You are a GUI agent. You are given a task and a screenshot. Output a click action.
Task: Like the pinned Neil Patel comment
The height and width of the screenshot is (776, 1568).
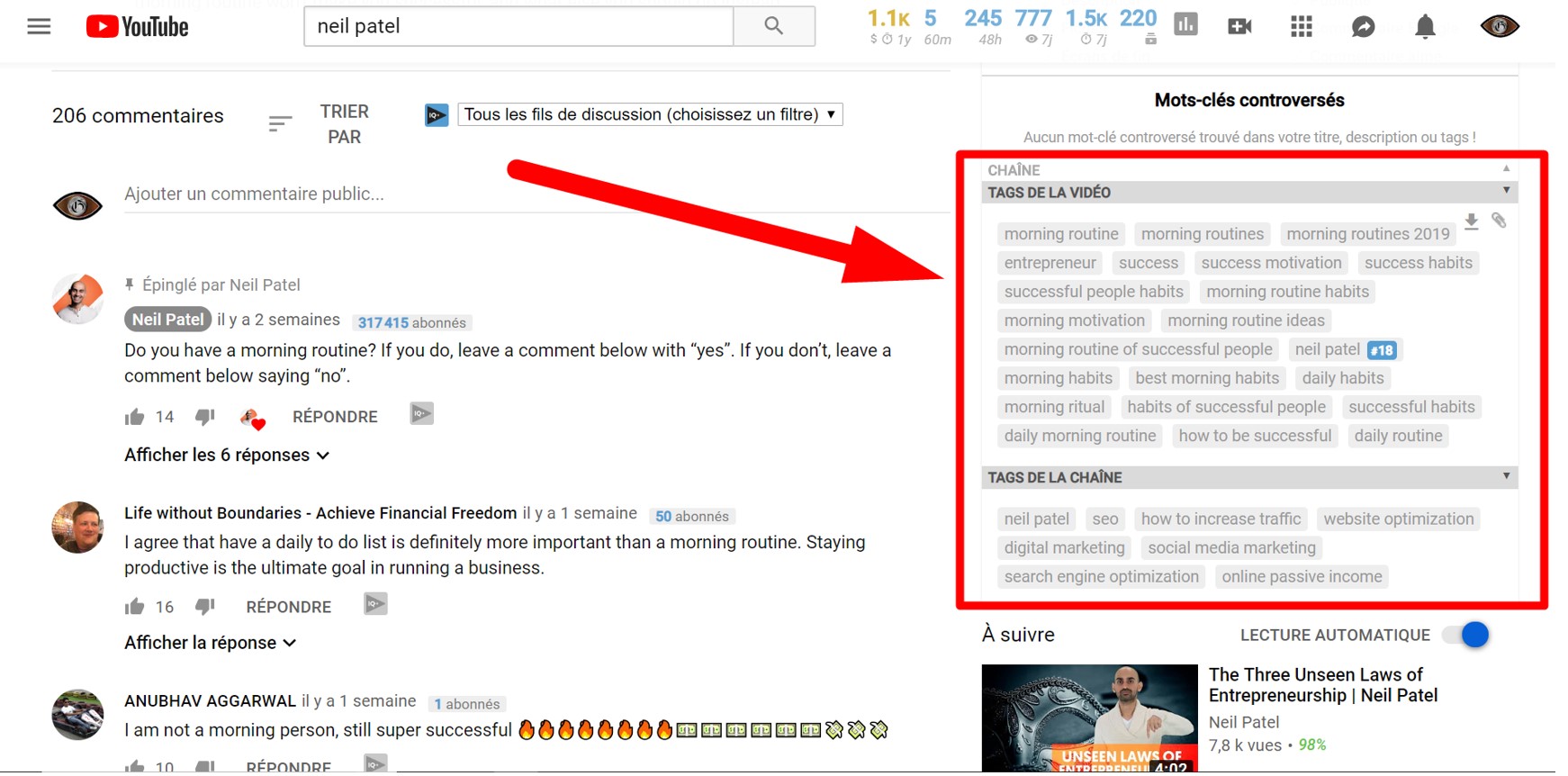[134, 417]
